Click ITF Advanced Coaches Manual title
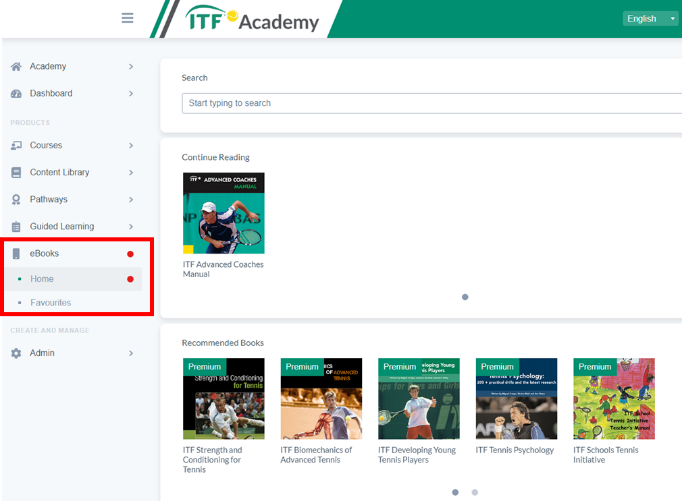682x501 pixels. click(223, 269)
